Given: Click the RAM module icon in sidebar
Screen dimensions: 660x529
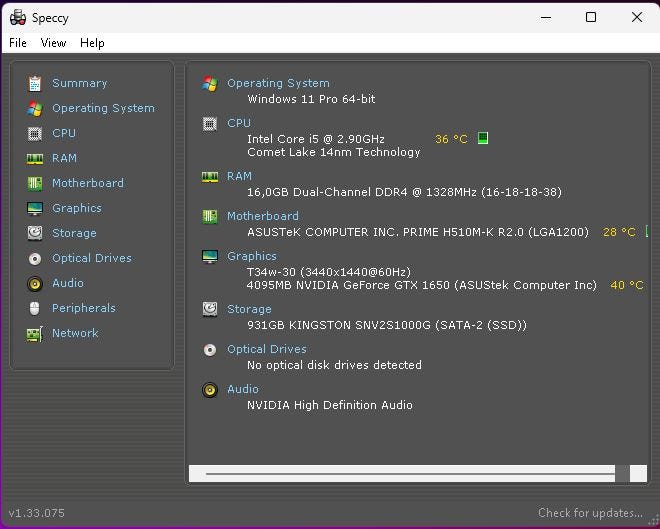Looking at the screenshot, I should 35,159.
